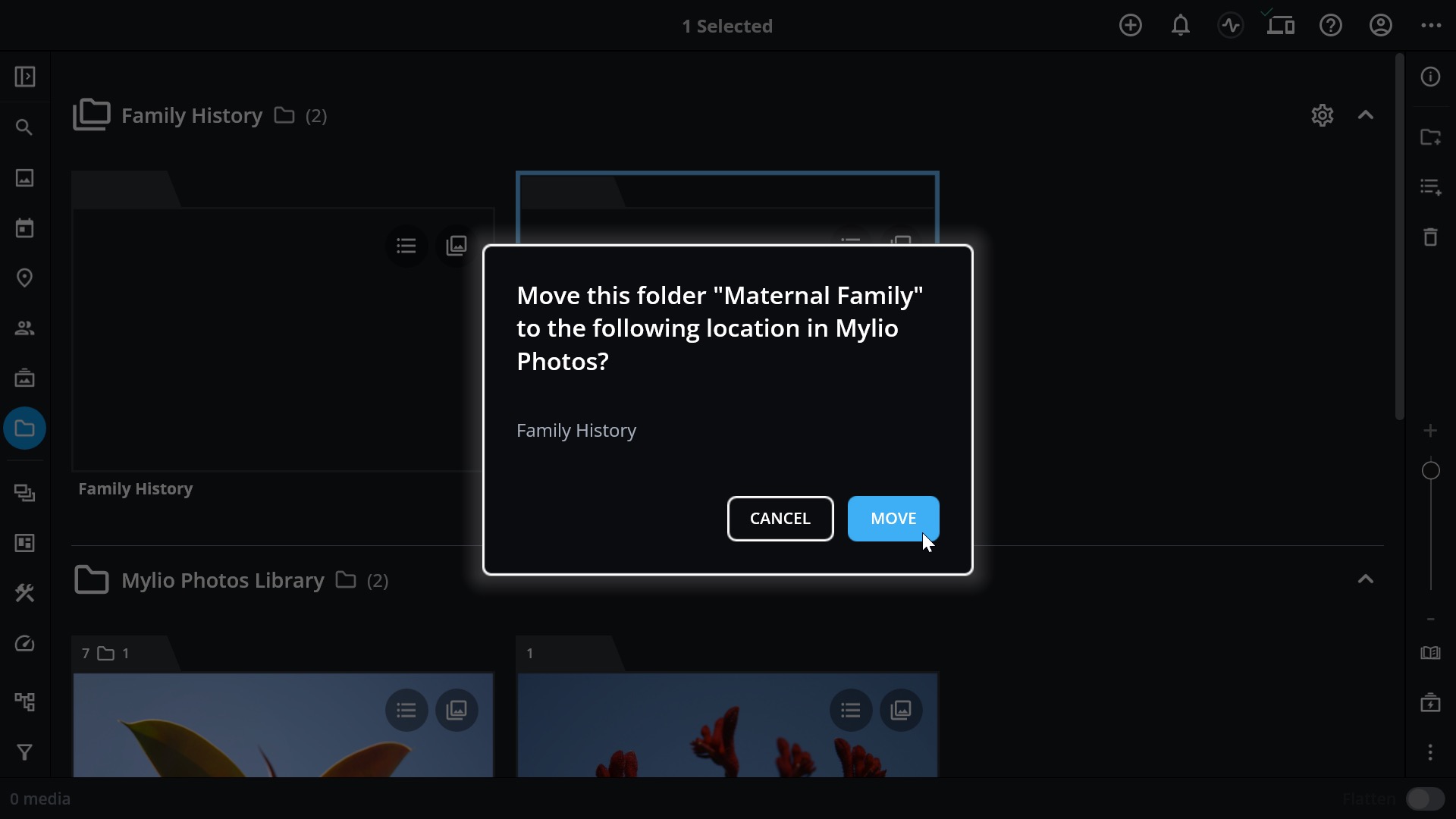Screen dimensions: 1456x819
Task: Toggle the left sidebar panel icon
Action: (25, 77)
